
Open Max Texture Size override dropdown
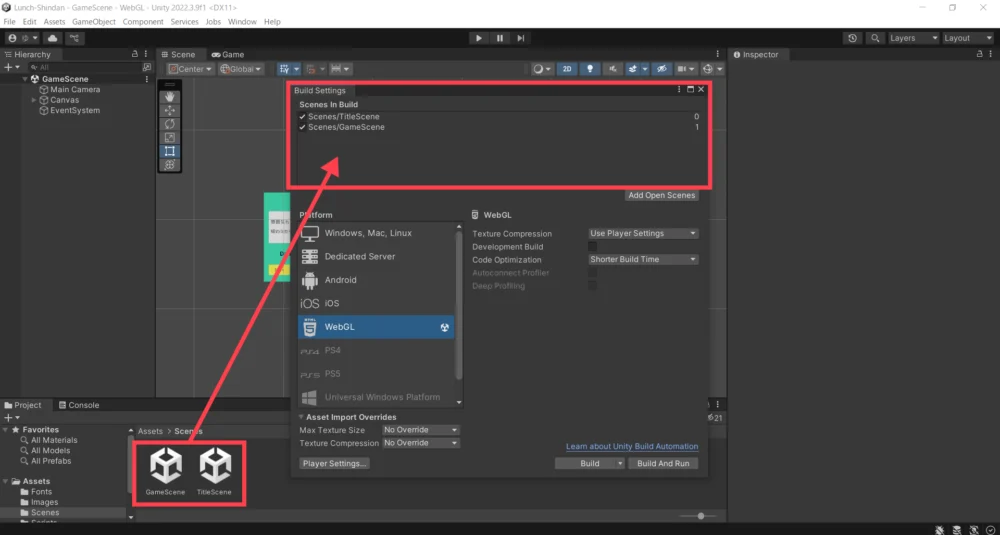pyautogui.click(x=420, y=430)
